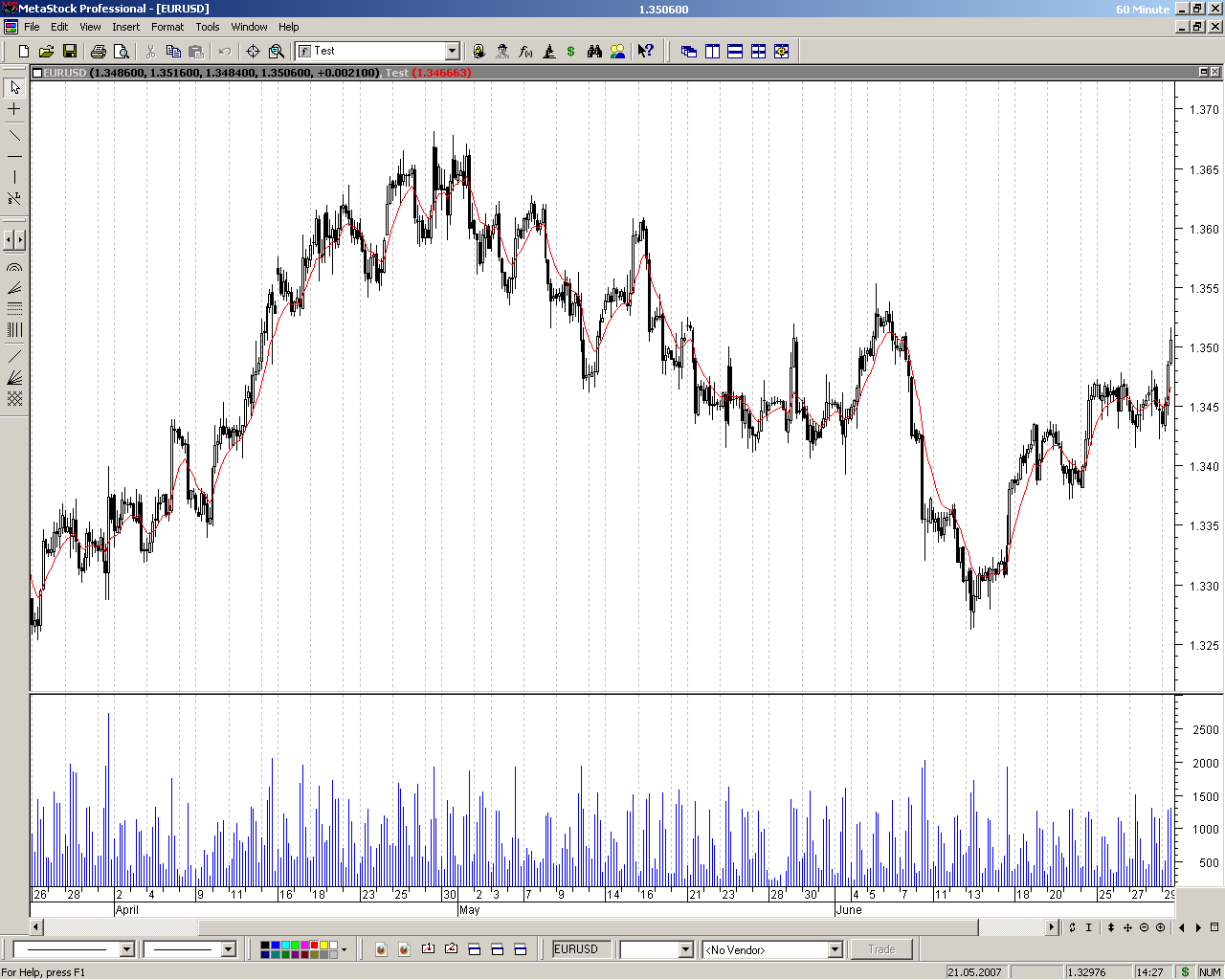Arrange windows with the Tile Horizontally icon
This screenshot has height=980, width=1225.
click(x=735, y=52)
